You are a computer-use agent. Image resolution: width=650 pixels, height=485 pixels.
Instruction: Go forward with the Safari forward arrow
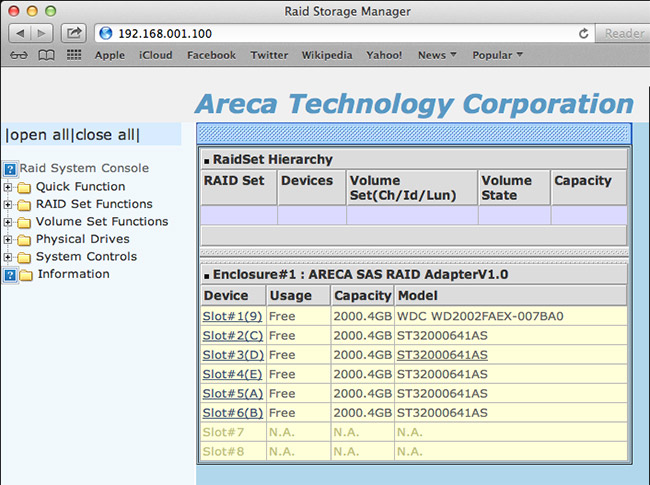[42, 33]
